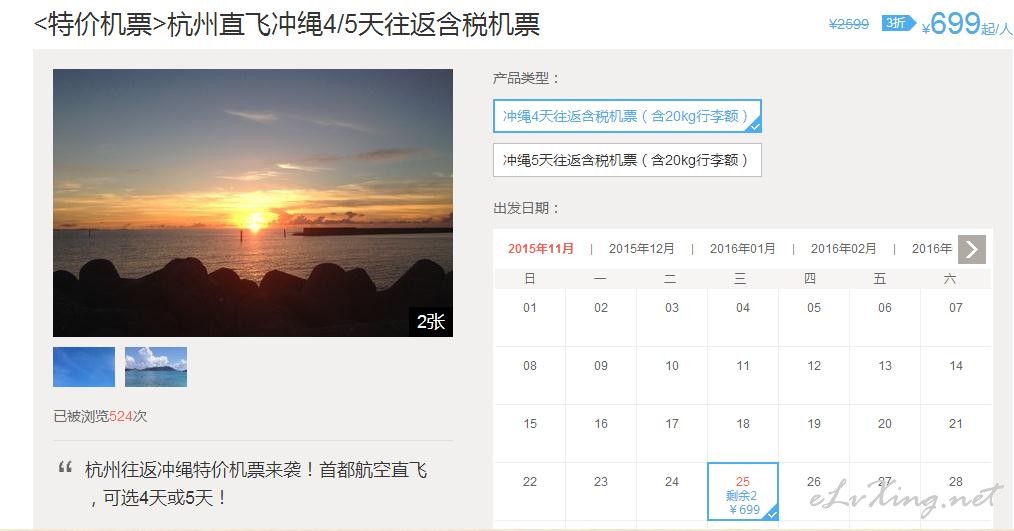Click the main sunset photo

pyautogui.click(x=253, y=202)
